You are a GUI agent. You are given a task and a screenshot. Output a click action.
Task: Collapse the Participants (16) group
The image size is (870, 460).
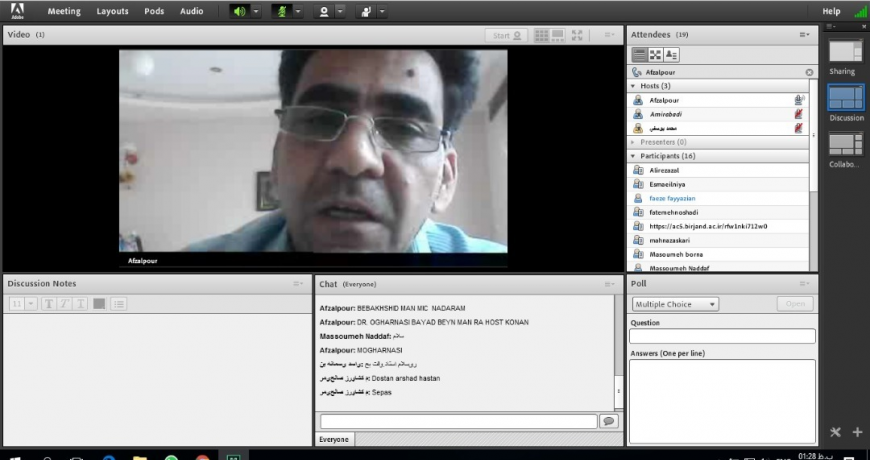[x=633, y=156]
